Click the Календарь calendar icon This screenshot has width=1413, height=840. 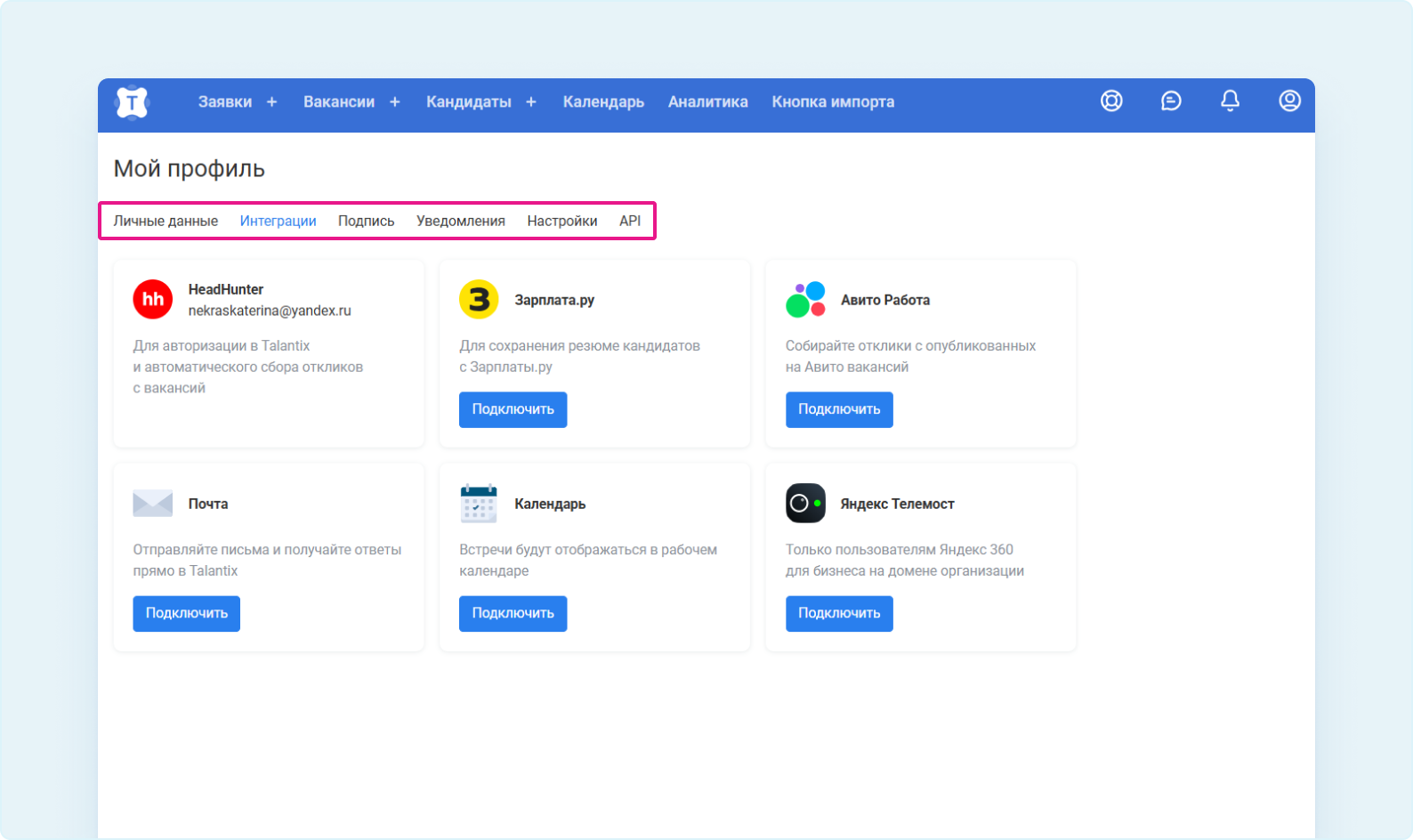click(479, 503)
